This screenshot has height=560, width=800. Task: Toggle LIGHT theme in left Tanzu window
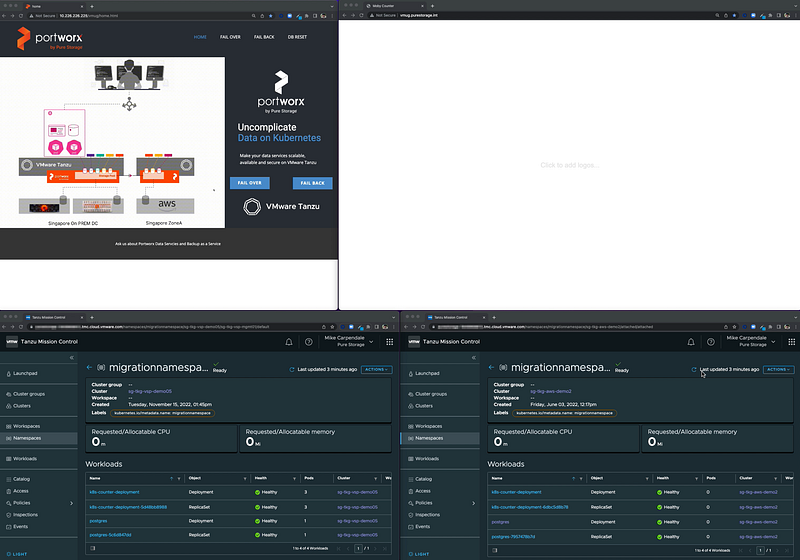click(x=17, y=554)
